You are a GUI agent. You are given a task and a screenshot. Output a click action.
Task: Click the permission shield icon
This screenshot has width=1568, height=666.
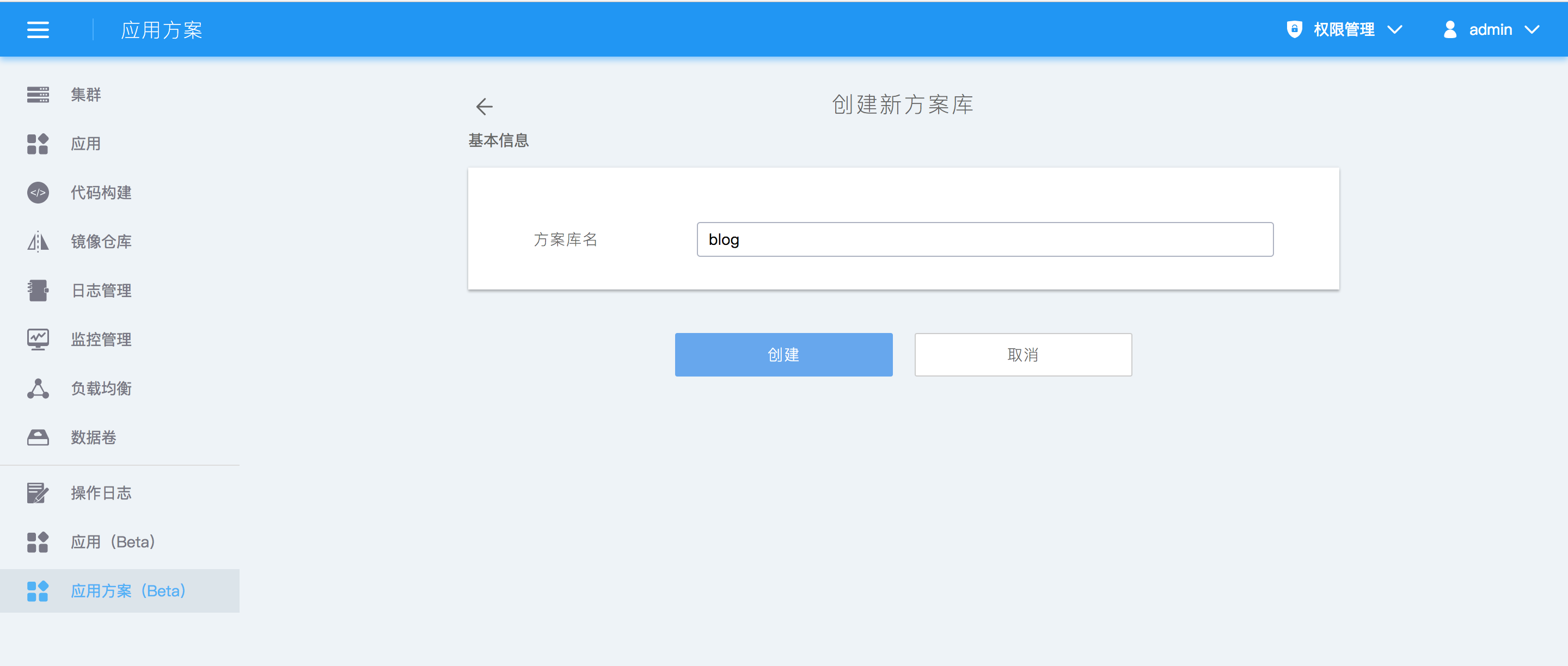[1294, 30]
